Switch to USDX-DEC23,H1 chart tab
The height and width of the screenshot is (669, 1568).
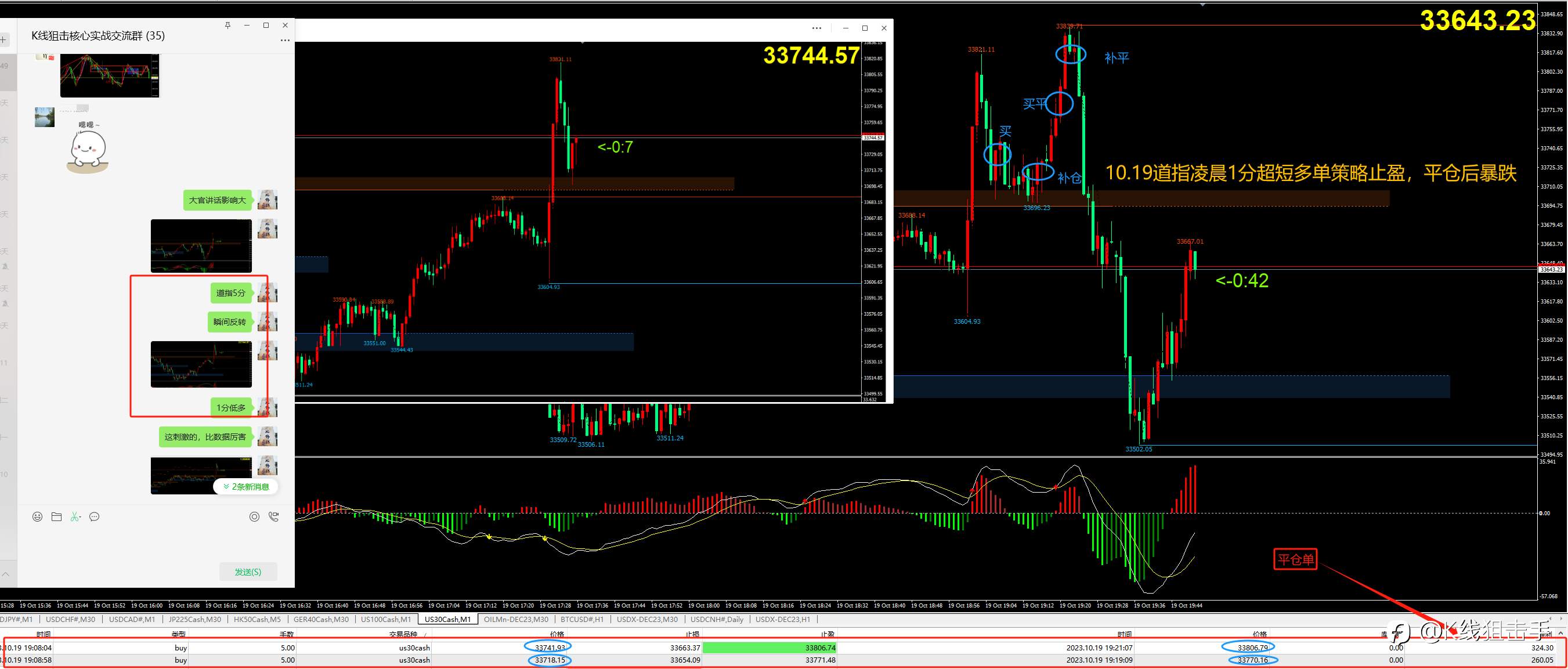[x=783, y=620]
